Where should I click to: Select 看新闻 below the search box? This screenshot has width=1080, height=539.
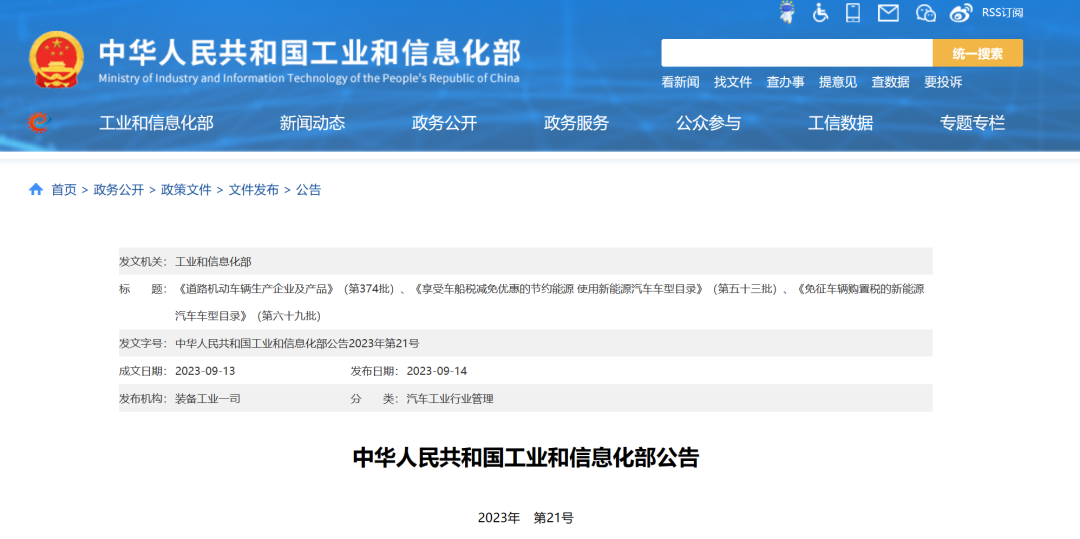coord(680,82)
